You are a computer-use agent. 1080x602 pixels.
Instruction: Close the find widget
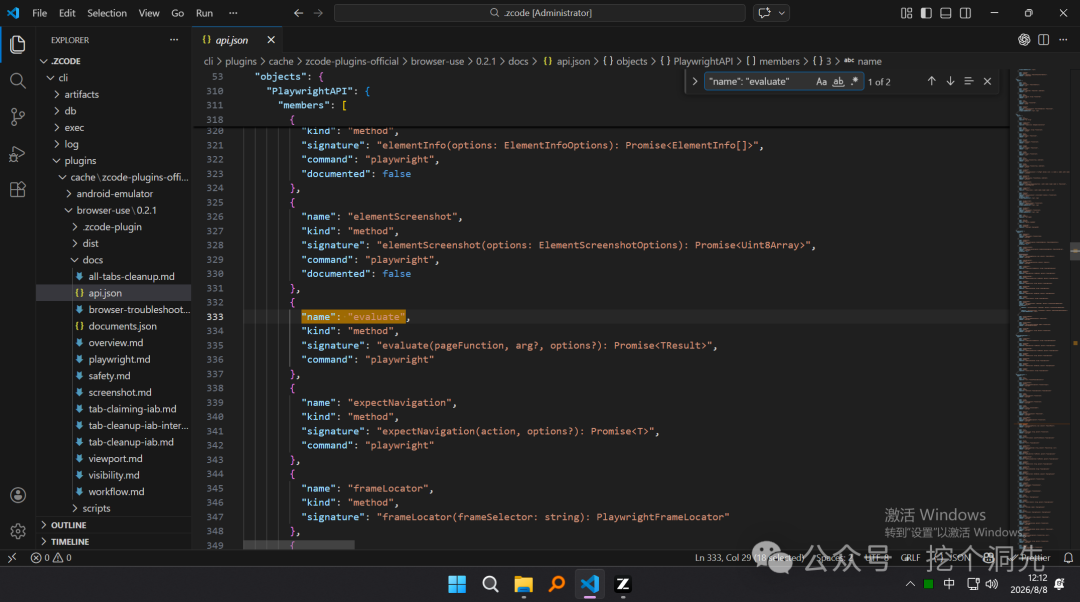pos(988,81)
